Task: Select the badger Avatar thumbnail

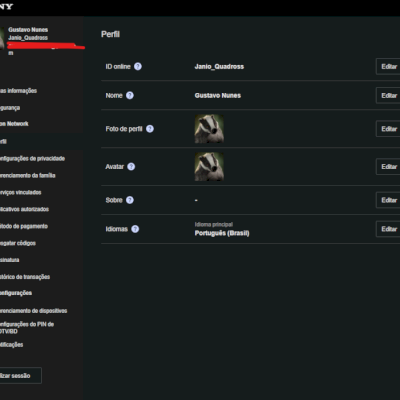Action: [209, 166]
